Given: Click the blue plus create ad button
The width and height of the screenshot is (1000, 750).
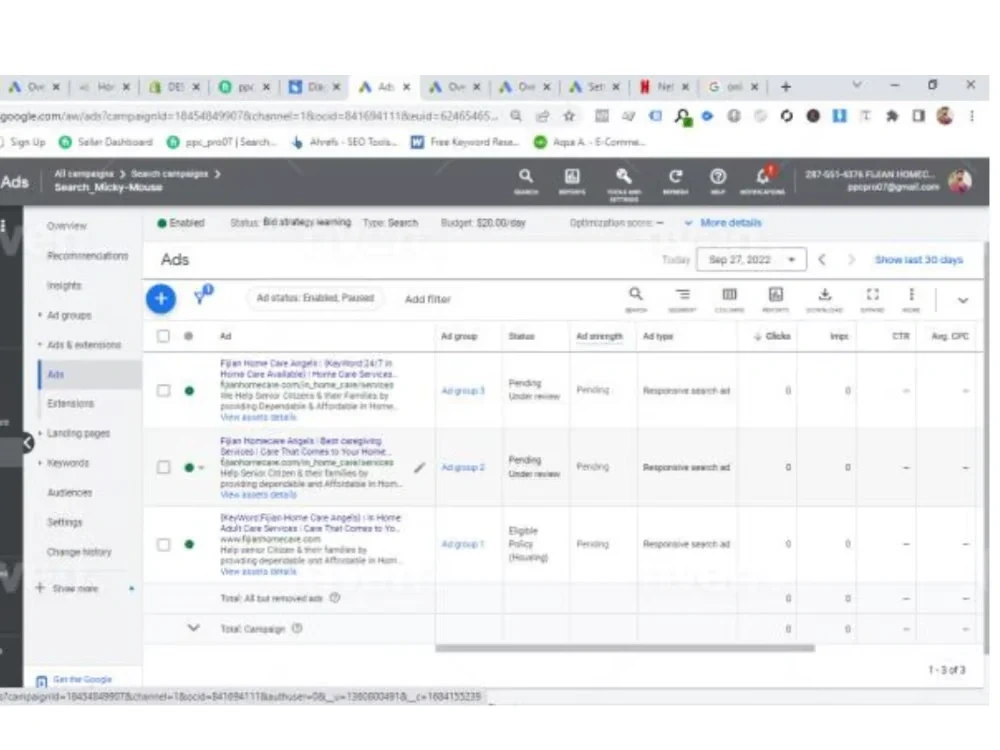Looking at the screenshot, I should click(161, 298).
